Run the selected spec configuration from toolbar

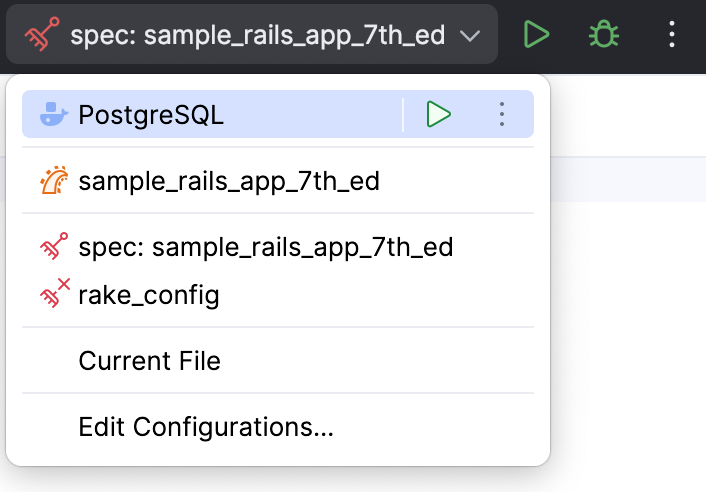click(x=537, y=36)
